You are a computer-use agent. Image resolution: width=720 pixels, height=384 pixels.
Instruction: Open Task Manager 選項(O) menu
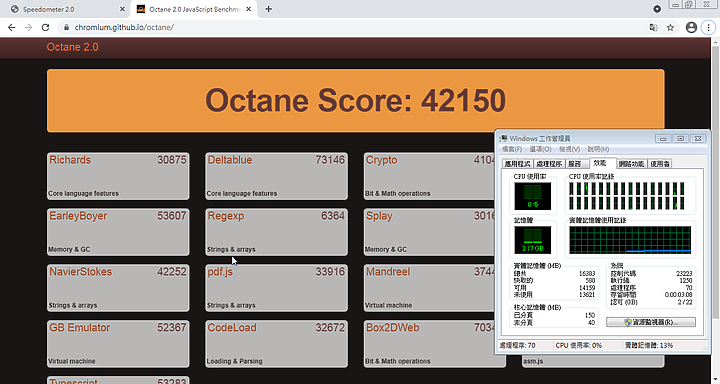(540, 149)
